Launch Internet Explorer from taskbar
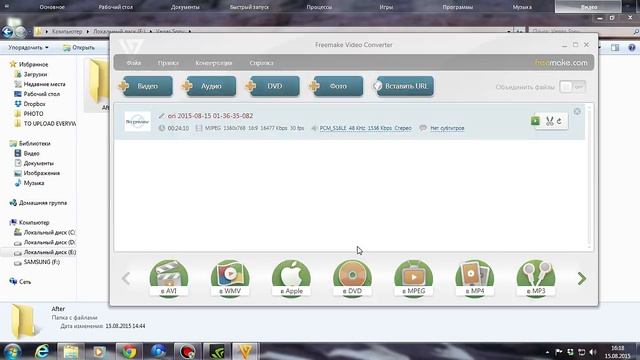 pyautogui.click(x=42, y=351)
